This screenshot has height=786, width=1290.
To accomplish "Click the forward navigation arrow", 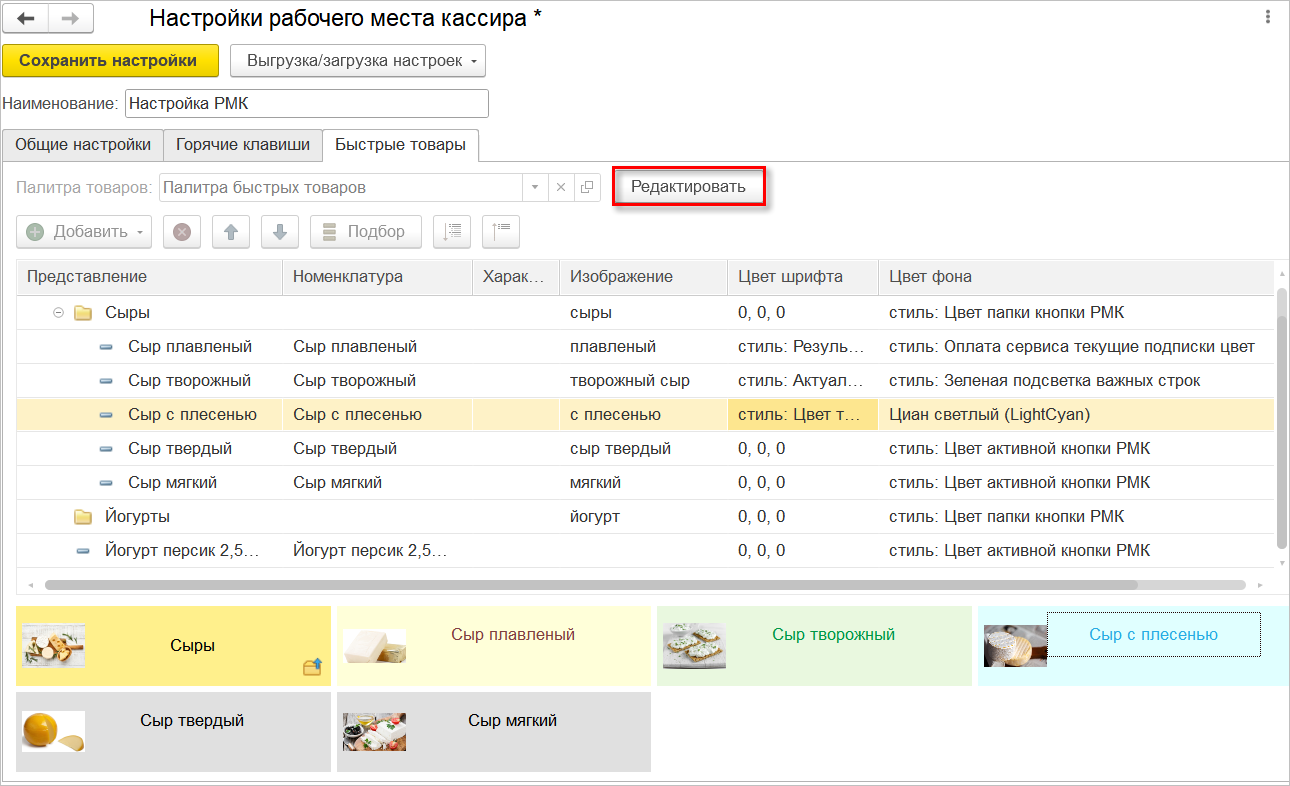I will coord(71,19).
